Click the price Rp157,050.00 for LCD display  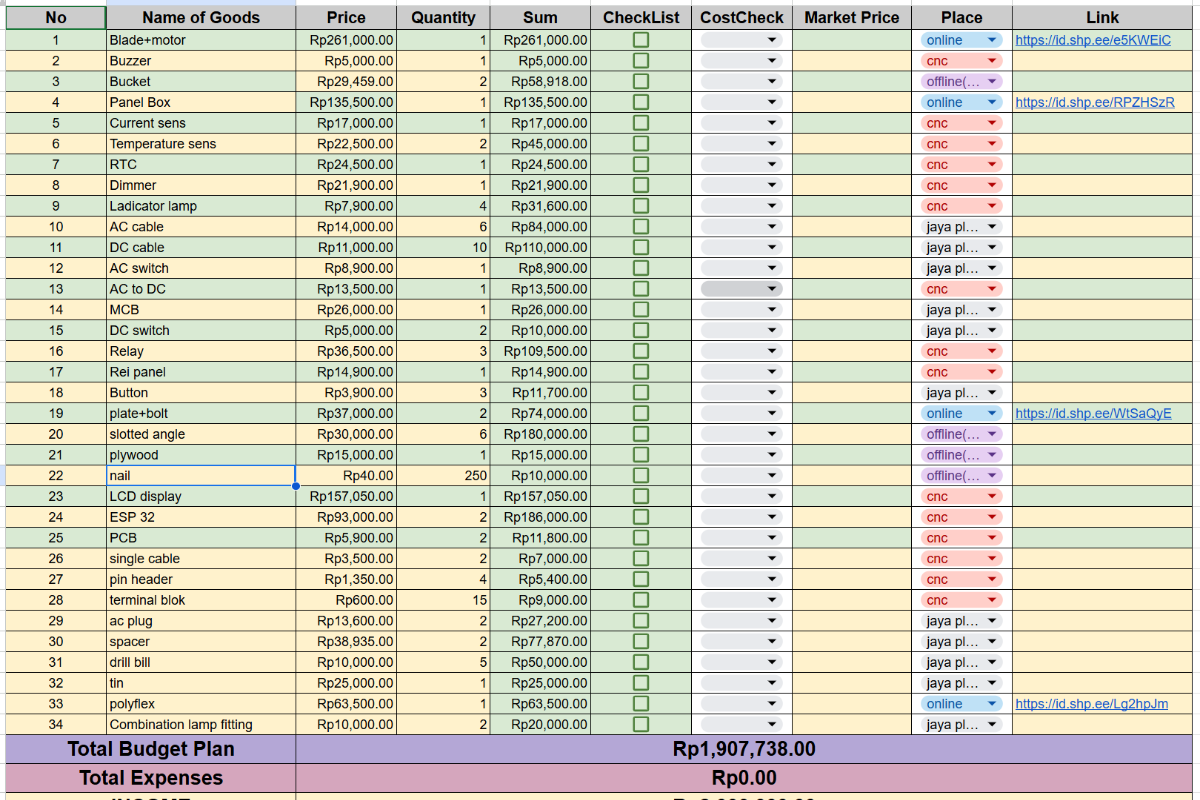coord(346,496)
